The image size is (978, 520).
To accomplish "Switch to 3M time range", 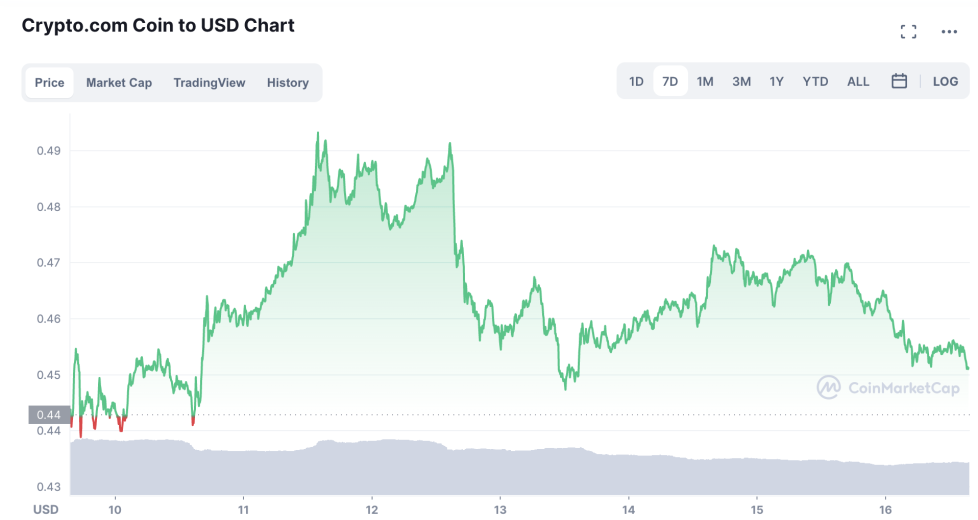I will point(741,82).
